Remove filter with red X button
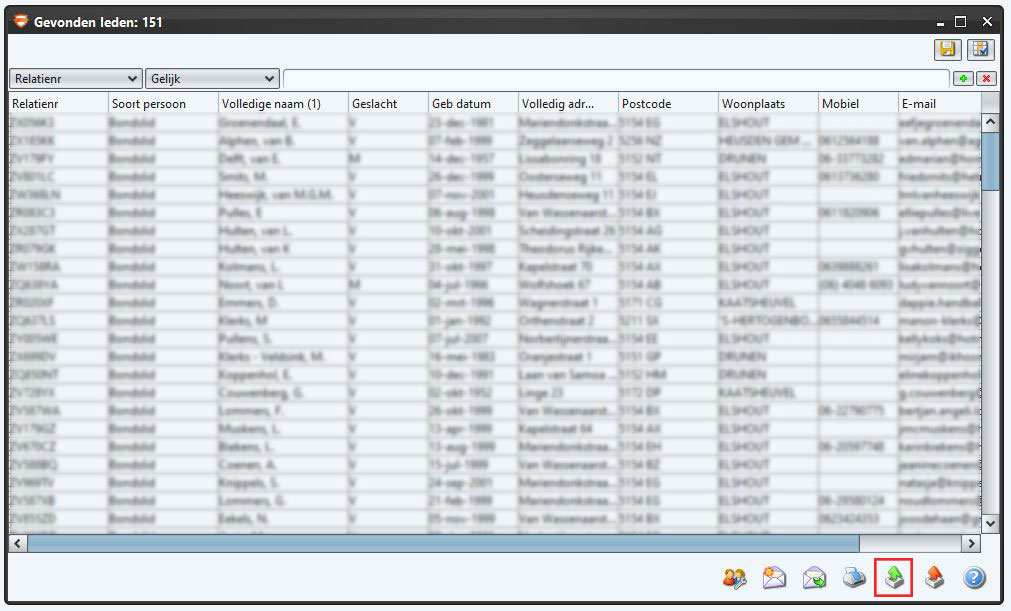The height and width of the screenshot is (611, 1011). 985,78
